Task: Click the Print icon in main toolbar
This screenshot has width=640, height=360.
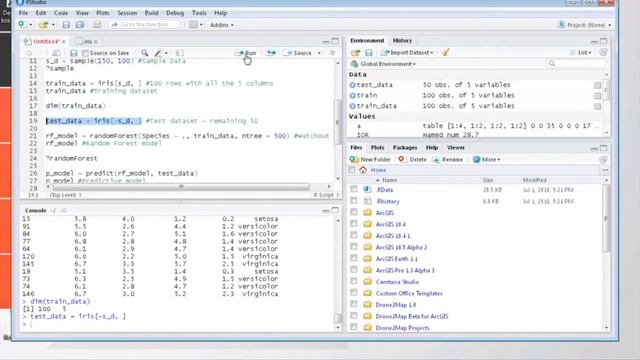Action: click(x=97, y=25)
